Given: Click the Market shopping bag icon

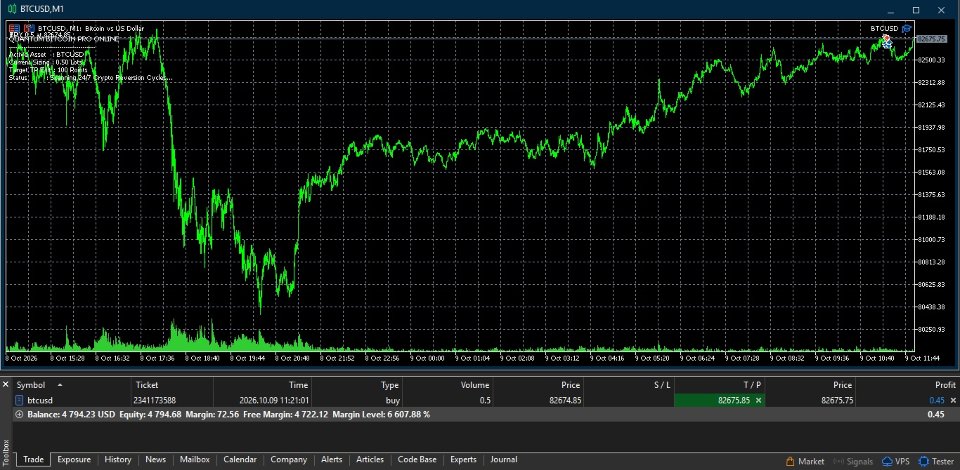Looking at the screenshot, I should (790, 461).
